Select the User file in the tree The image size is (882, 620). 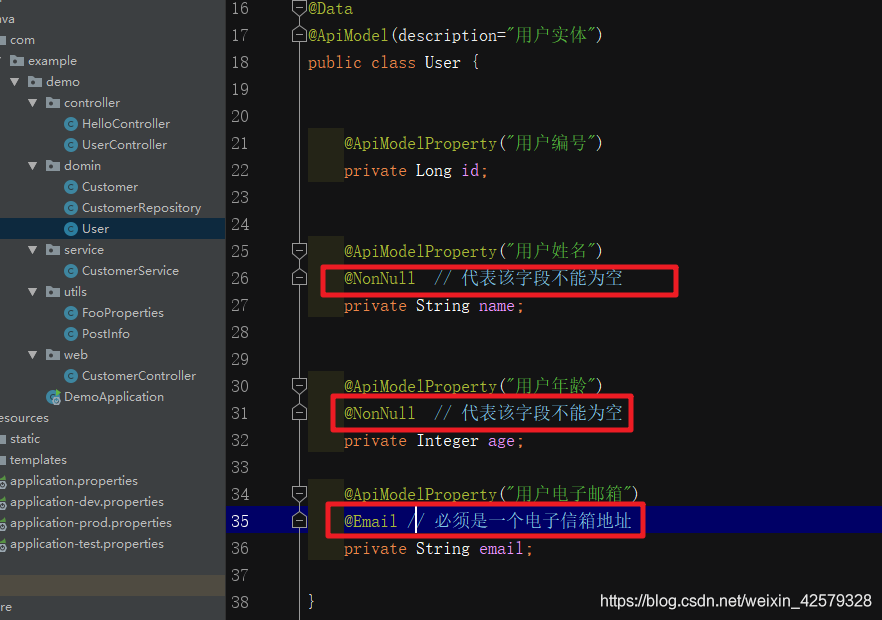click(96, 229)
